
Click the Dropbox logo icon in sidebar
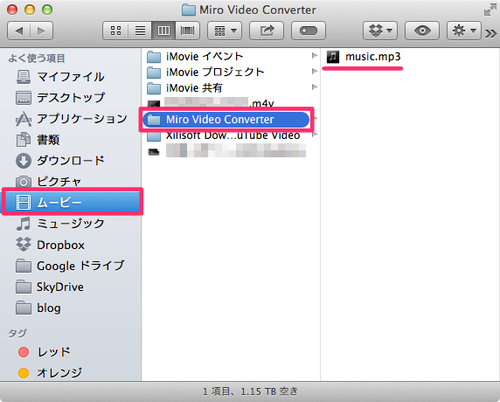(x=23, y=245)
